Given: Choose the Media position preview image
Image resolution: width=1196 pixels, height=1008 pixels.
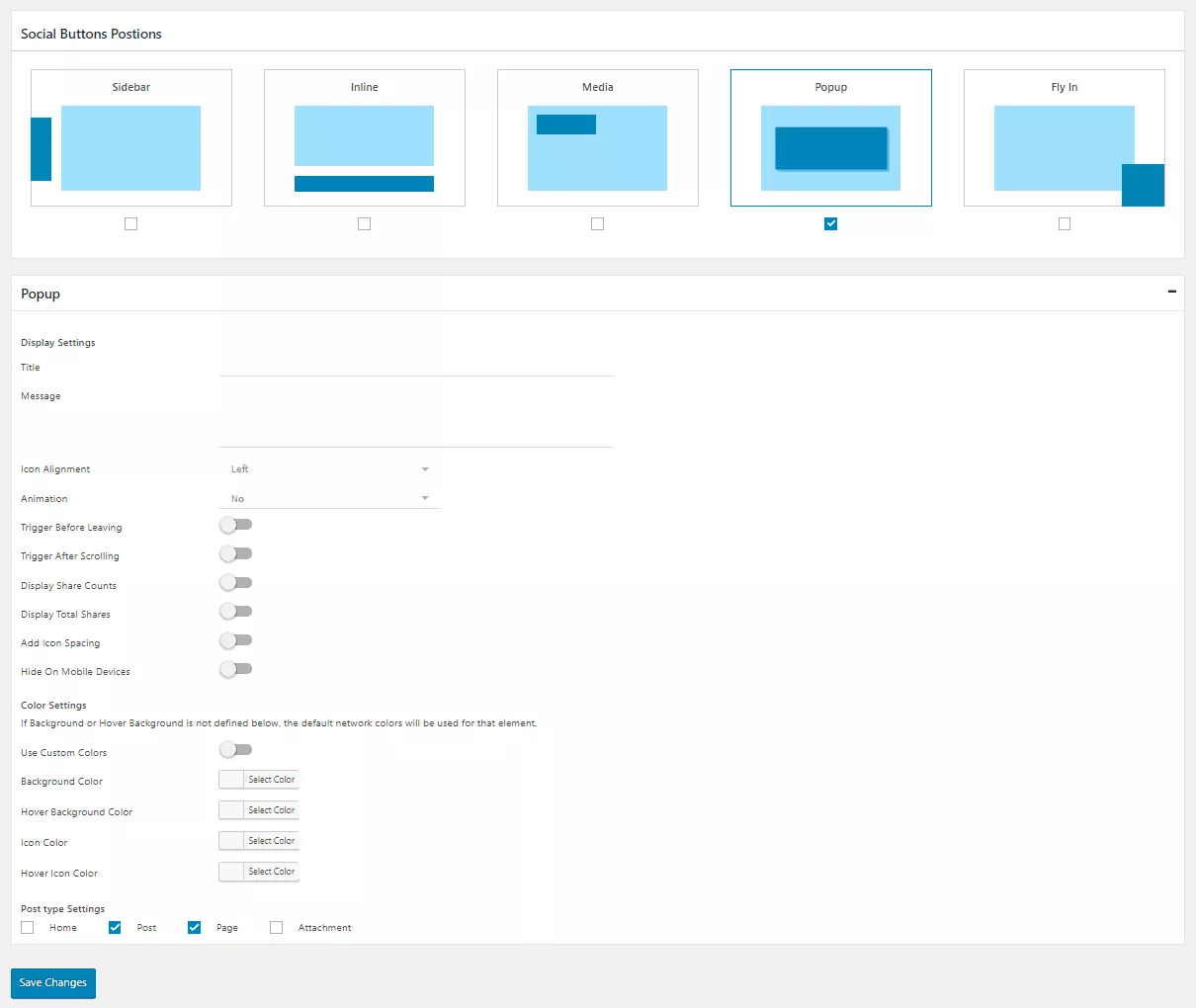Looking at the screenshot, I should [x=597, y=138].
